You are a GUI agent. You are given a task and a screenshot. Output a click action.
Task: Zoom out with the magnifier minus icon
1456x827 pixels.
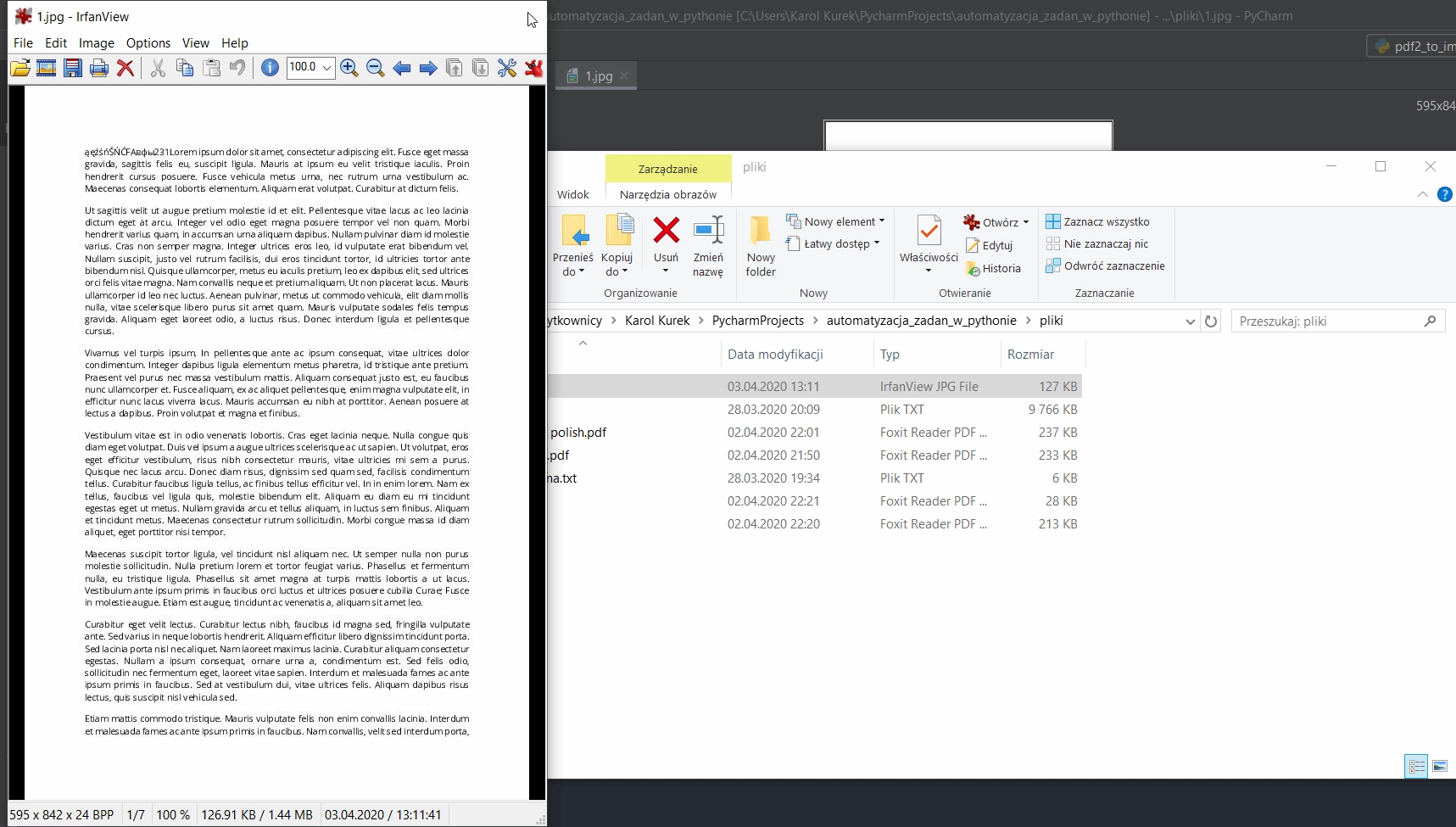click(x=375, y=68)
